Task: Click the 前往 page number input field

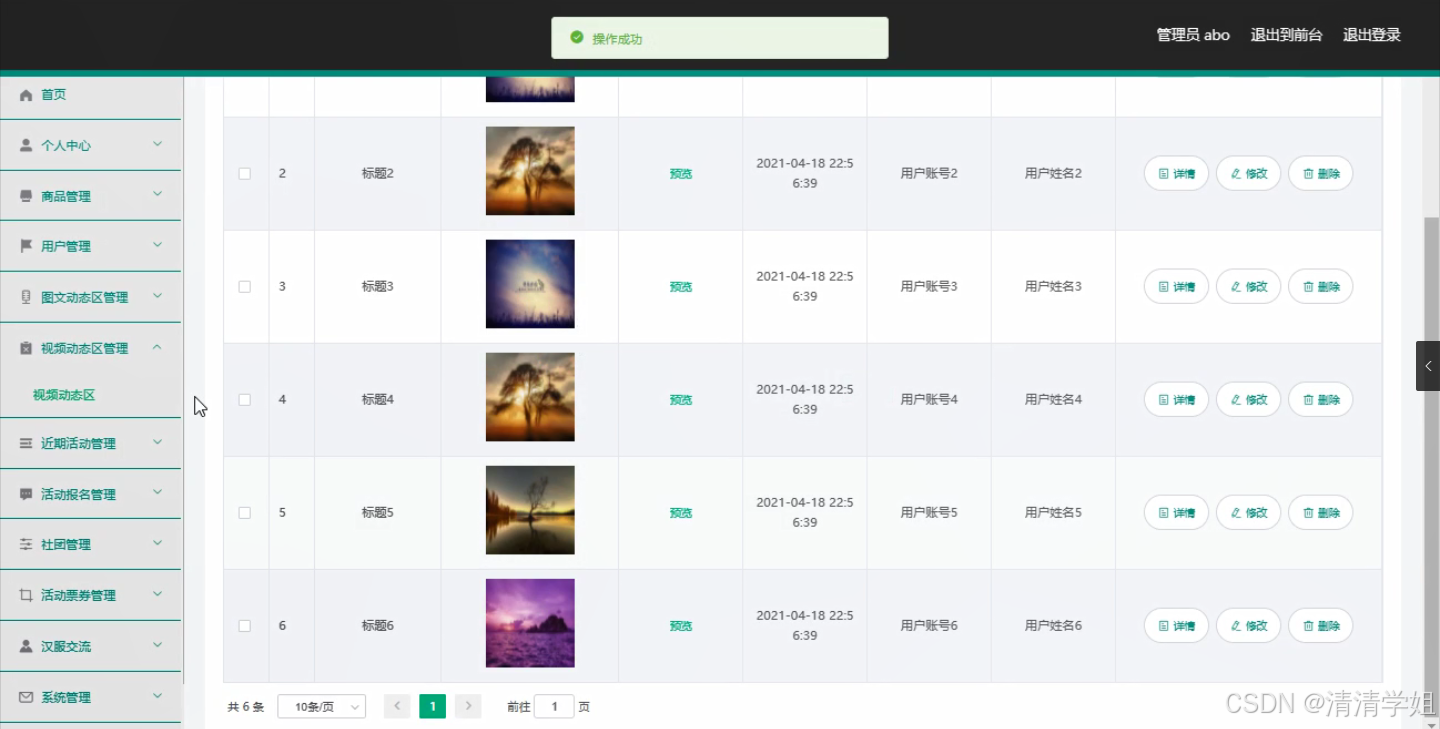Action: tap(554, 705)
